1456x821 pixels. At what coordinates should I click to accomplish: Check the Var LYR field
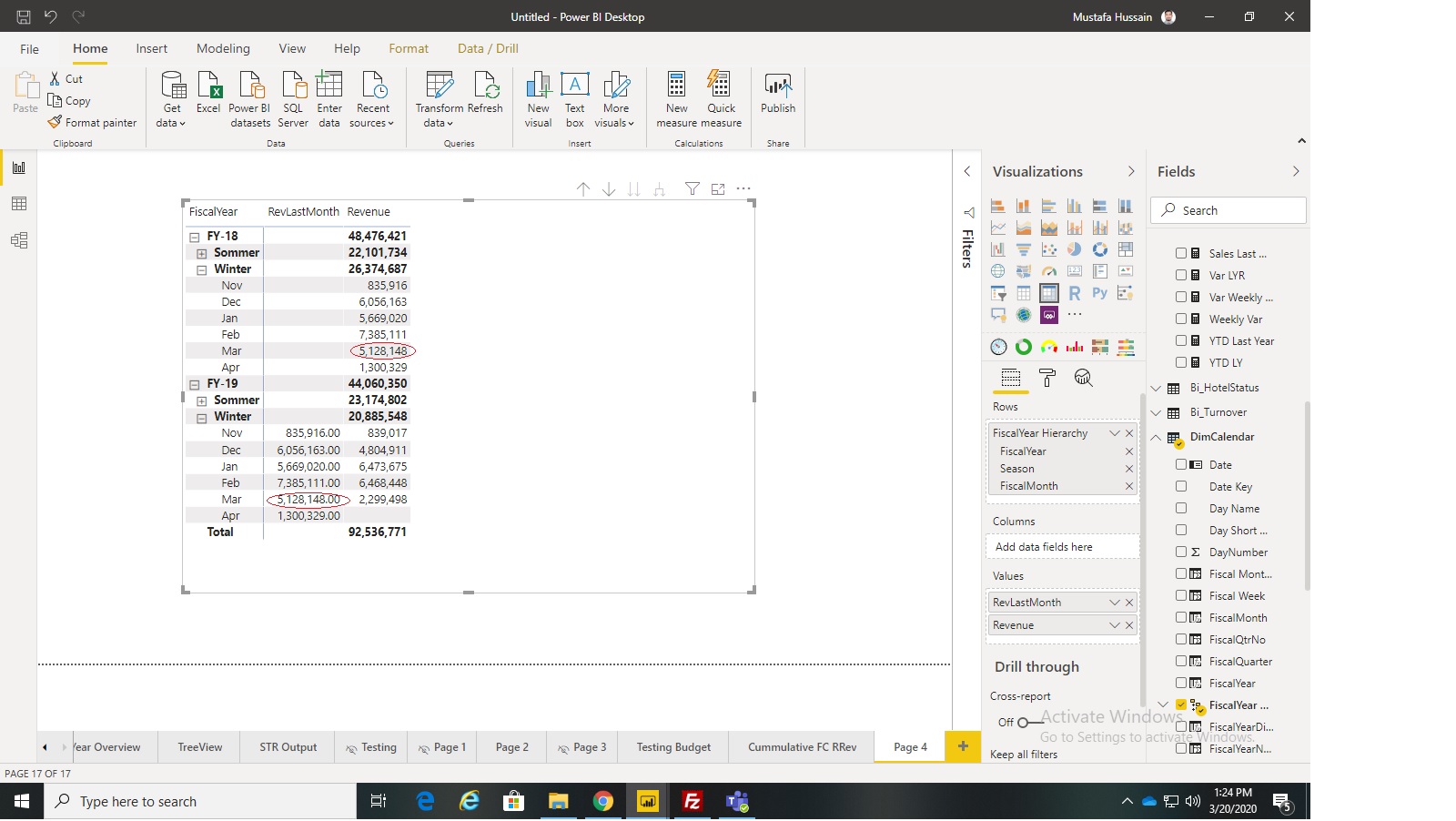[1181, 275]
